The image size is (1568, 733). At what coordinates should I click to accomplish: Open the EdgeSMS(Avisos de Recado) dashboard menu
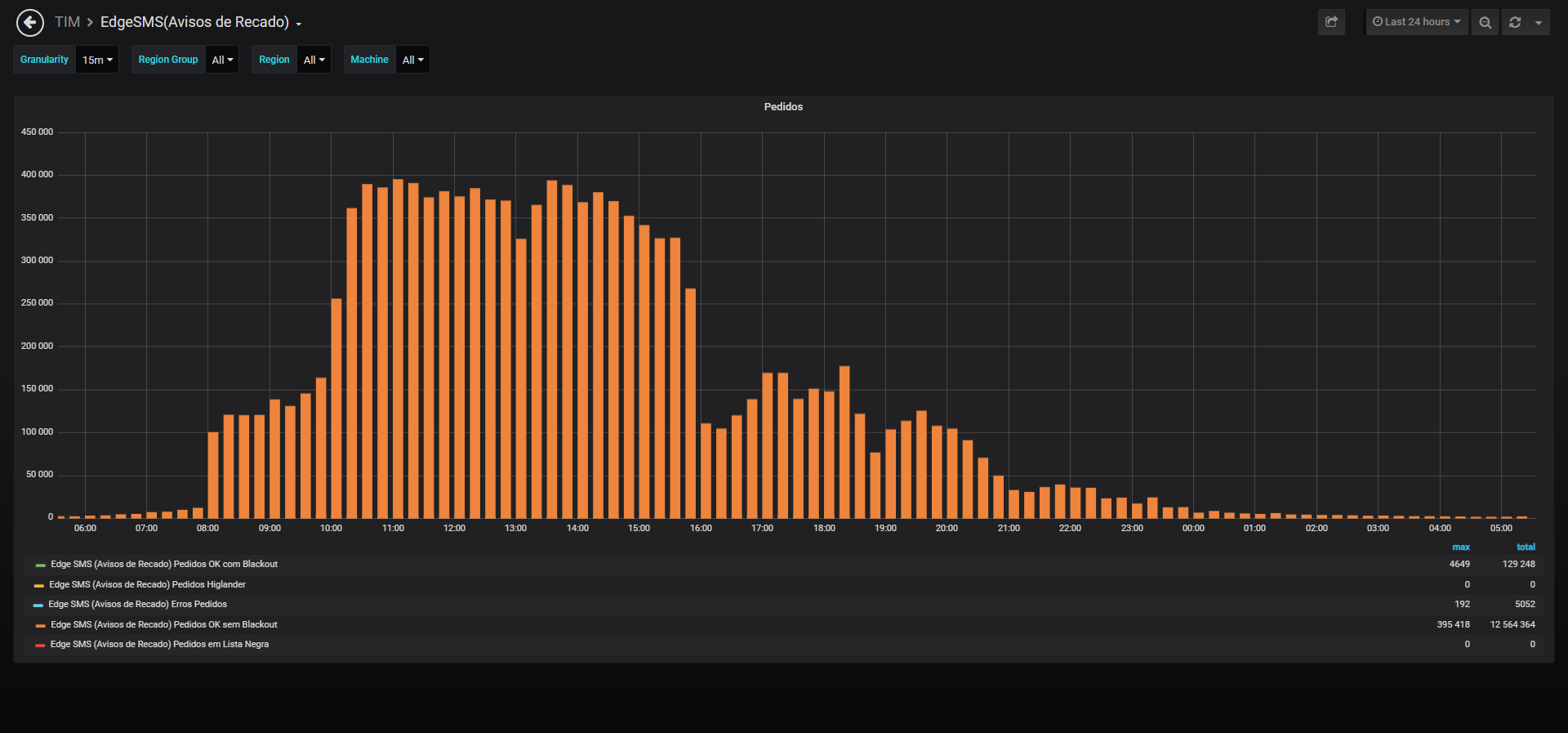click(201, 22)
